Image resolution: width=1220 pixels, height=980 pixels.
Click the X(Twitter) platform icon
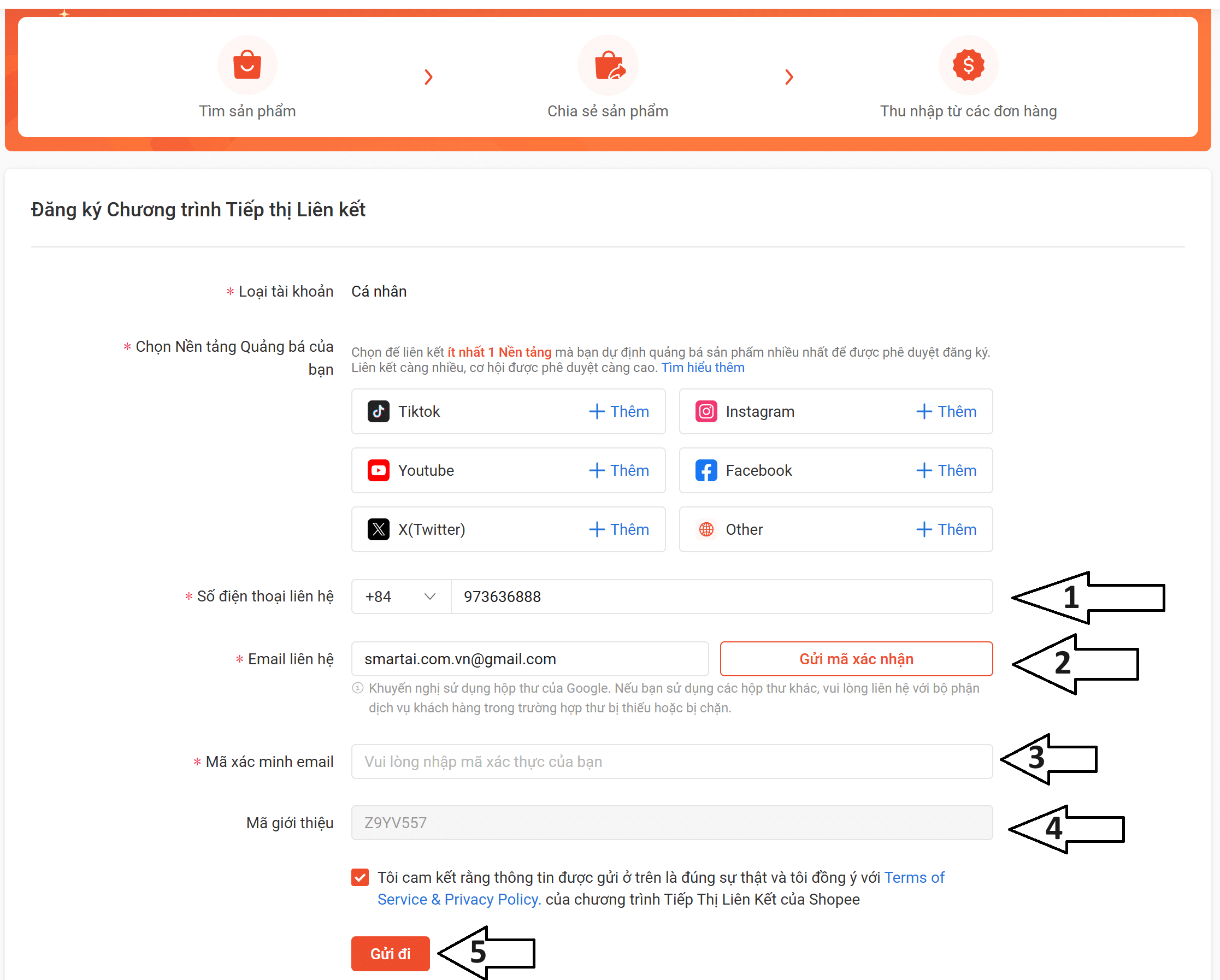[378, 529]
